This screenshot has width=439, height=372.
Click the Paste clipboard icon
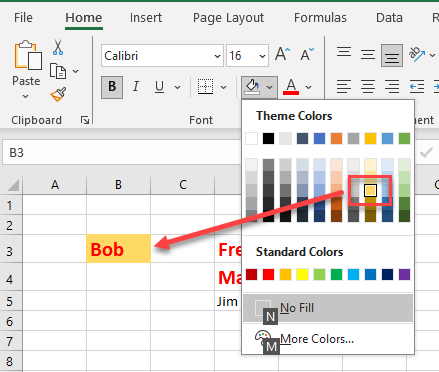[x=28, y=55]
